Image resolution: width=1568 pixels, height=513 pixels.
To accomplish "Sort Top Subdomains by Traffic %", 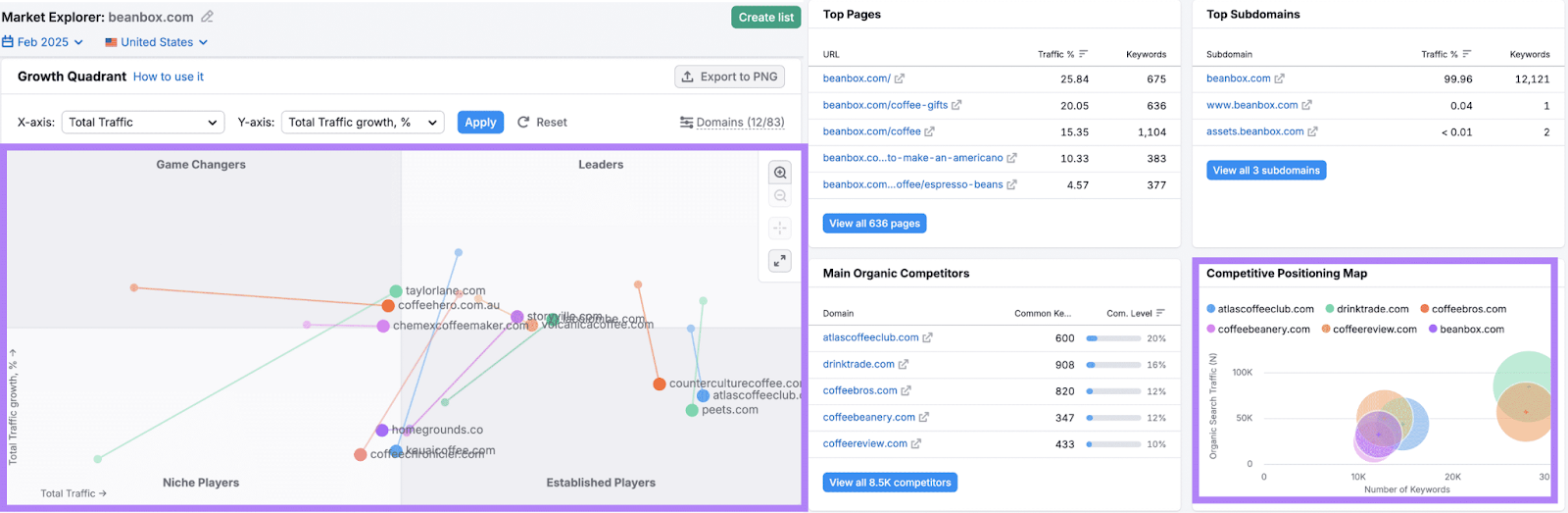I will pos(1446,54).
